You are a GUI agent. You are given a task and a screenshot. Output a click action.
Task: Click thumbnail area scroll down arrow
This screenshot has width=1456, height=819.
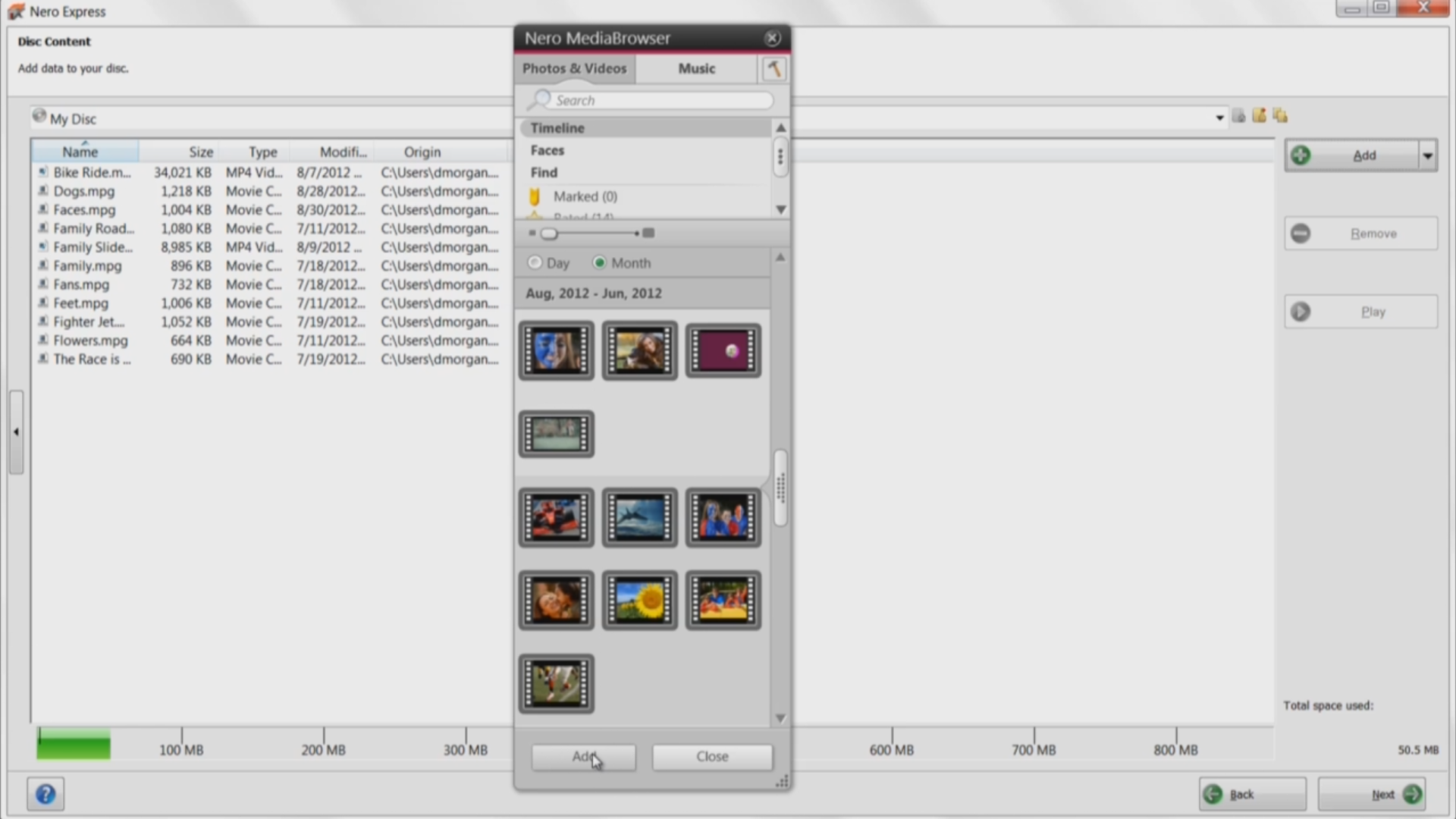780,718
